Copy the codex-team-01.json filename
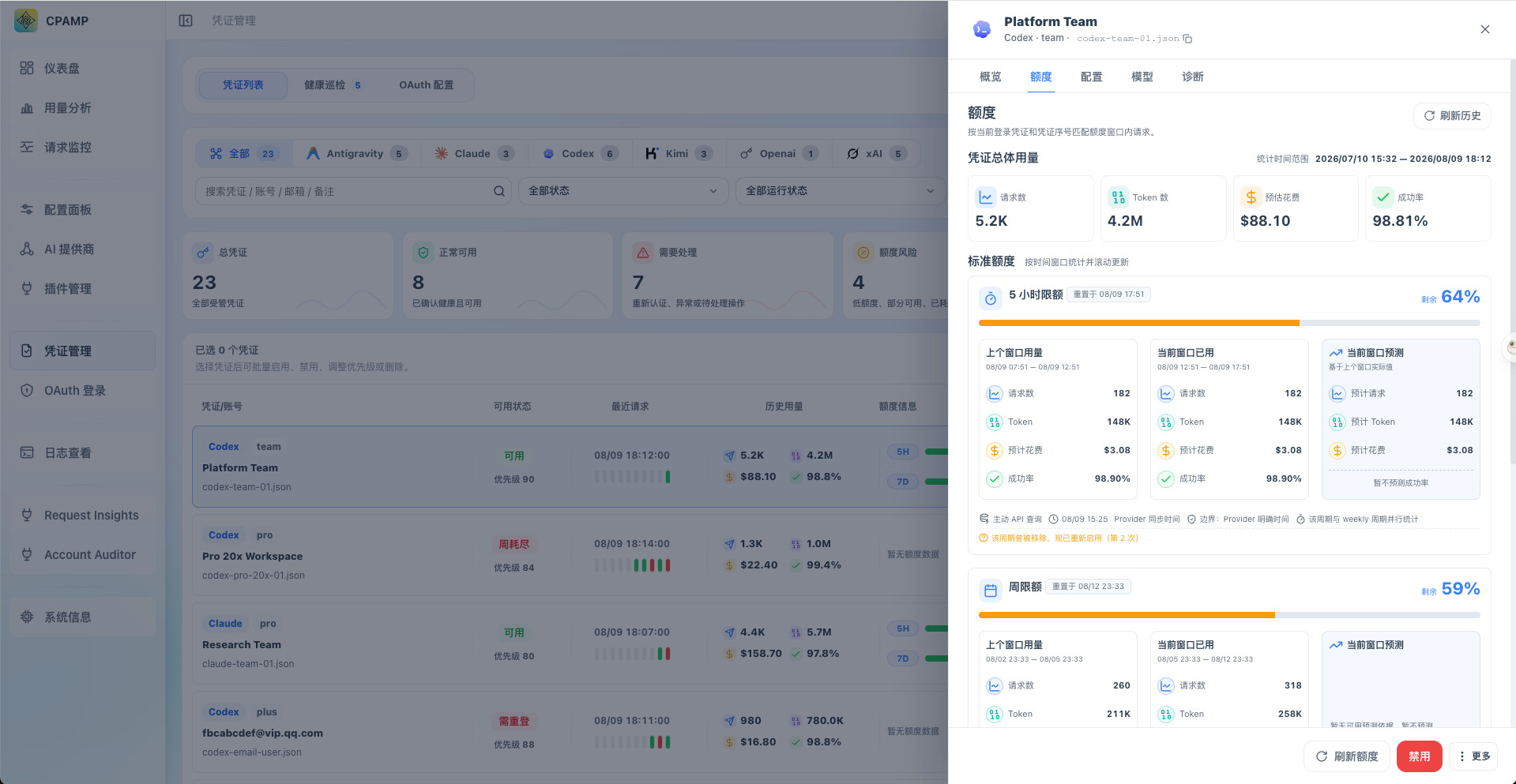1516x784 pixels. click(1187, 39)
